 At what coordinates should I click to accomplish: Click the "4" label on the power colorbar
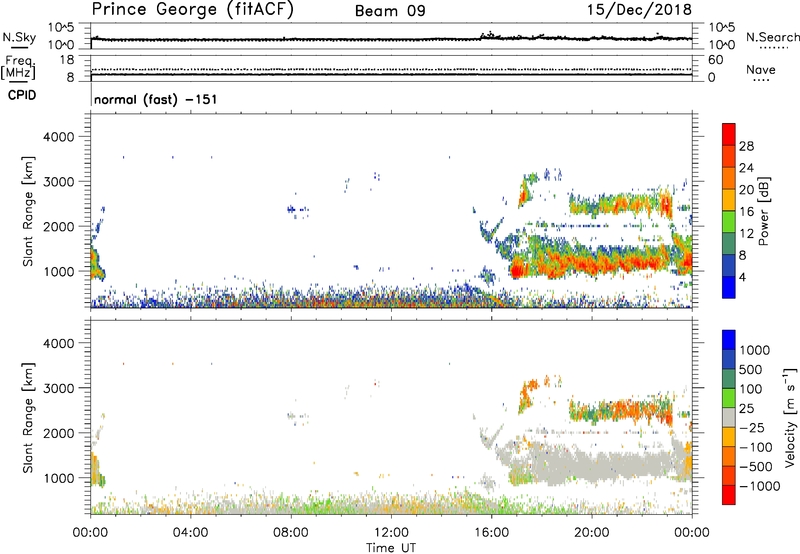[742, 278]
